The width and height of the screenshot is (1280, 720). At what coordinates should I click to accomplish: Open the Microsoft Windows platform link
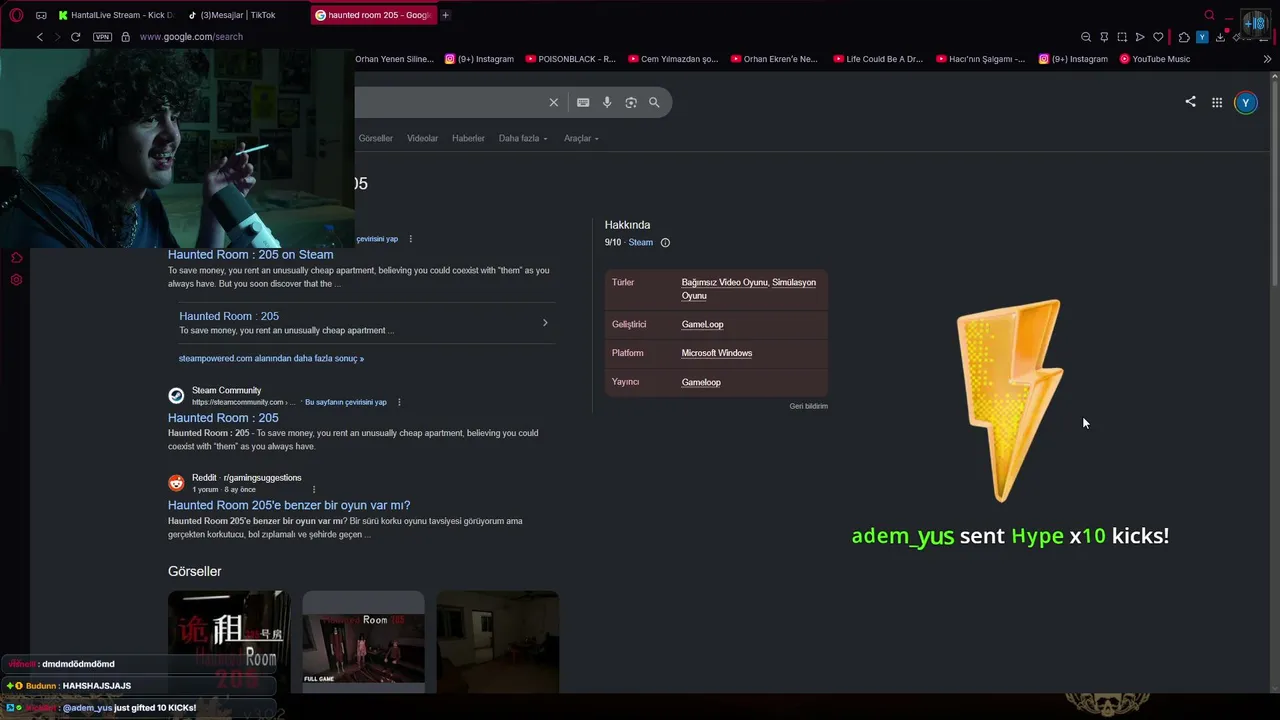click(x=717, y=353)
